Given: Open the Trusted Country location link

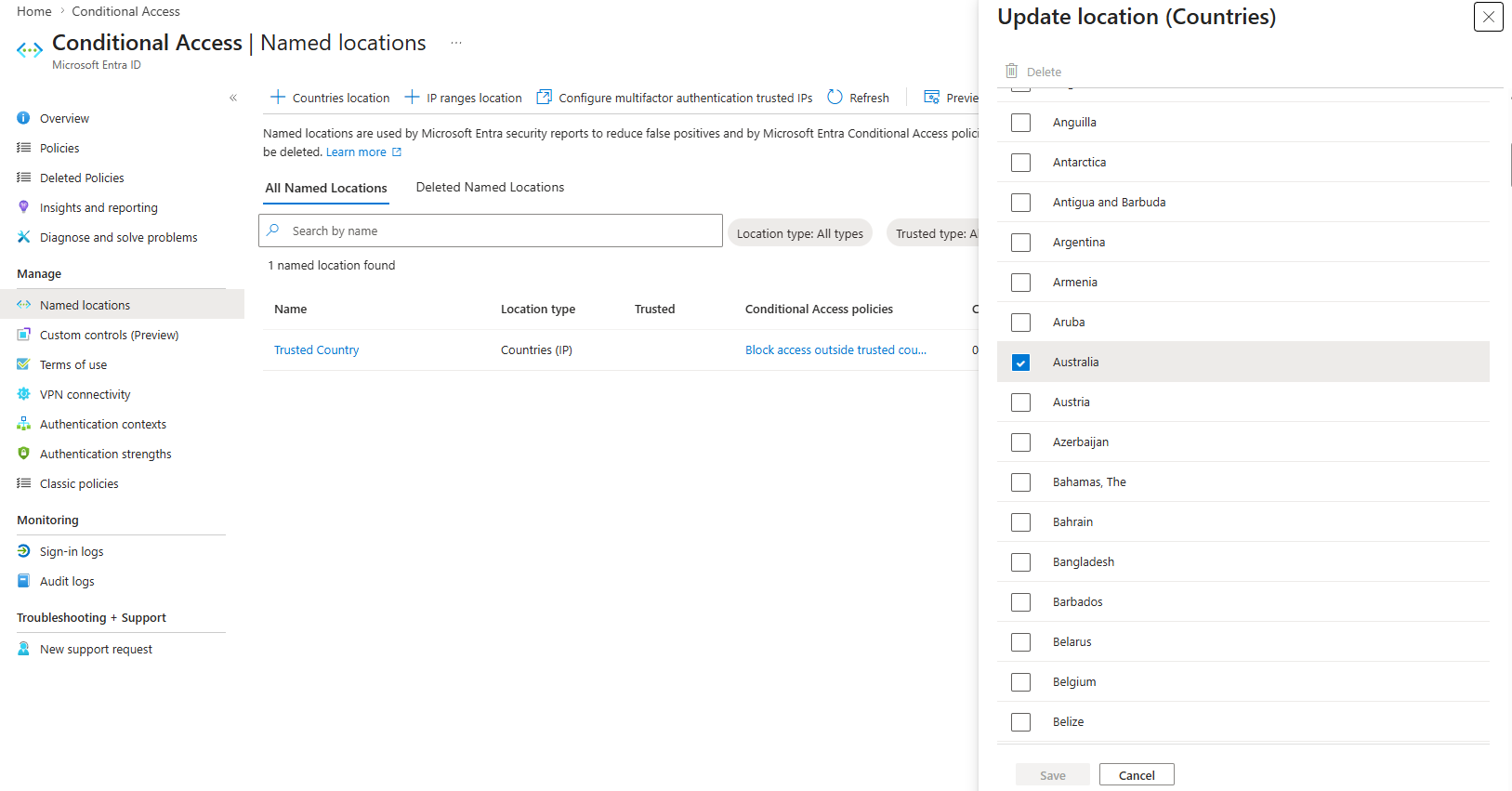Looking at the screenshot, I should (x=316, y=349).
